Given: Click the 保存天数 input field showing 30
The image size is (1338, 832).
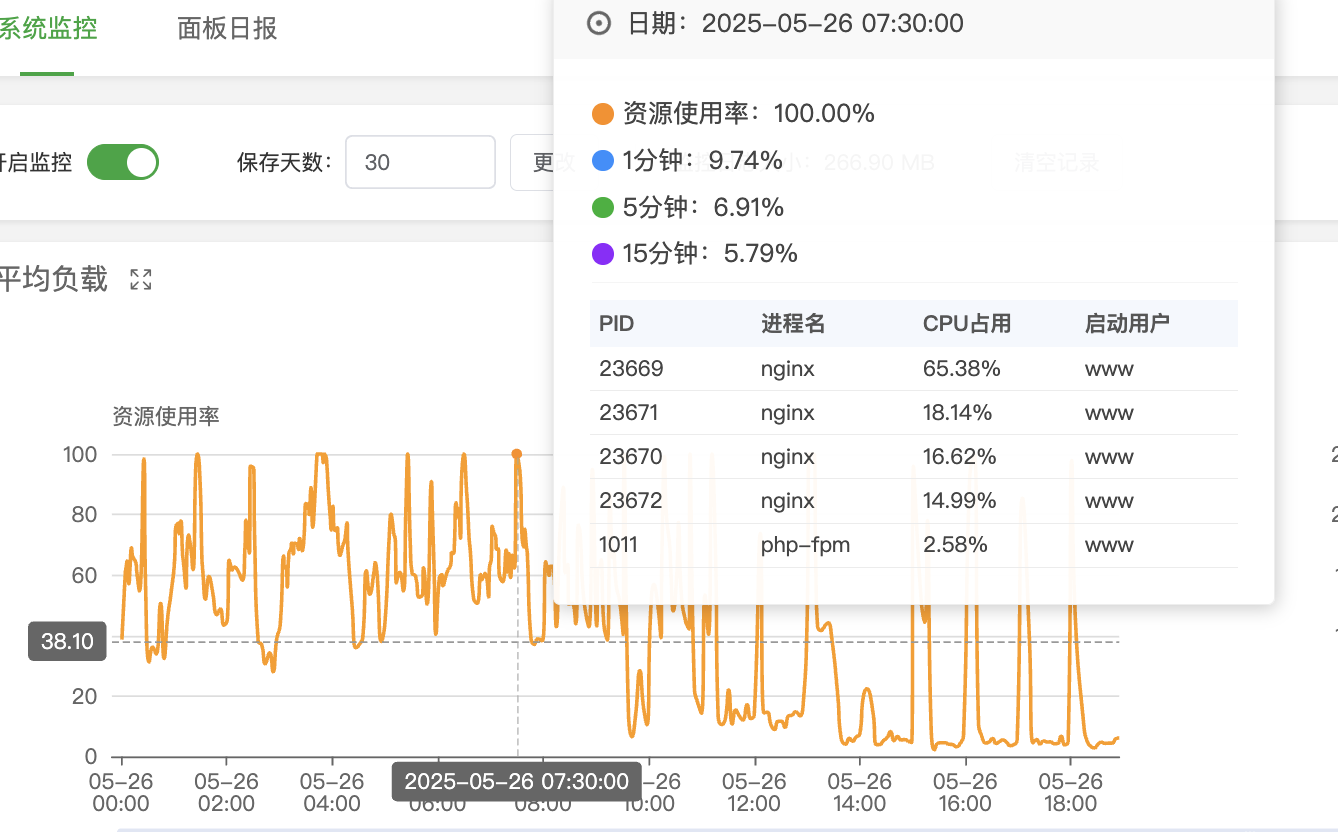Looking at the screenshot, I should click(x=420, y=162).
